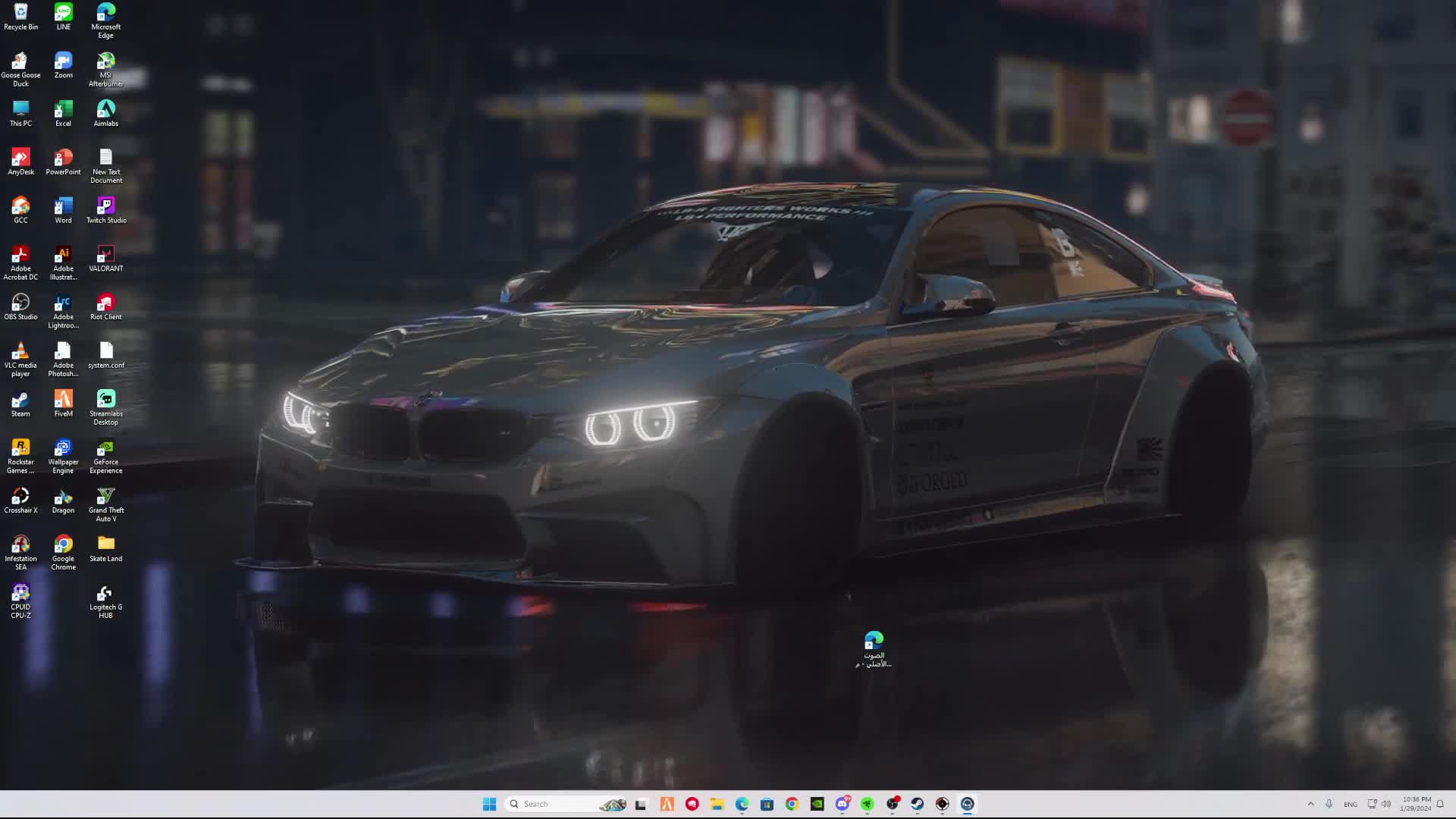The width and height of the screenshot is (1456, 819).
Task: Select the Grand Theft Auto V shortcut
Action: (x=105, y=505)
